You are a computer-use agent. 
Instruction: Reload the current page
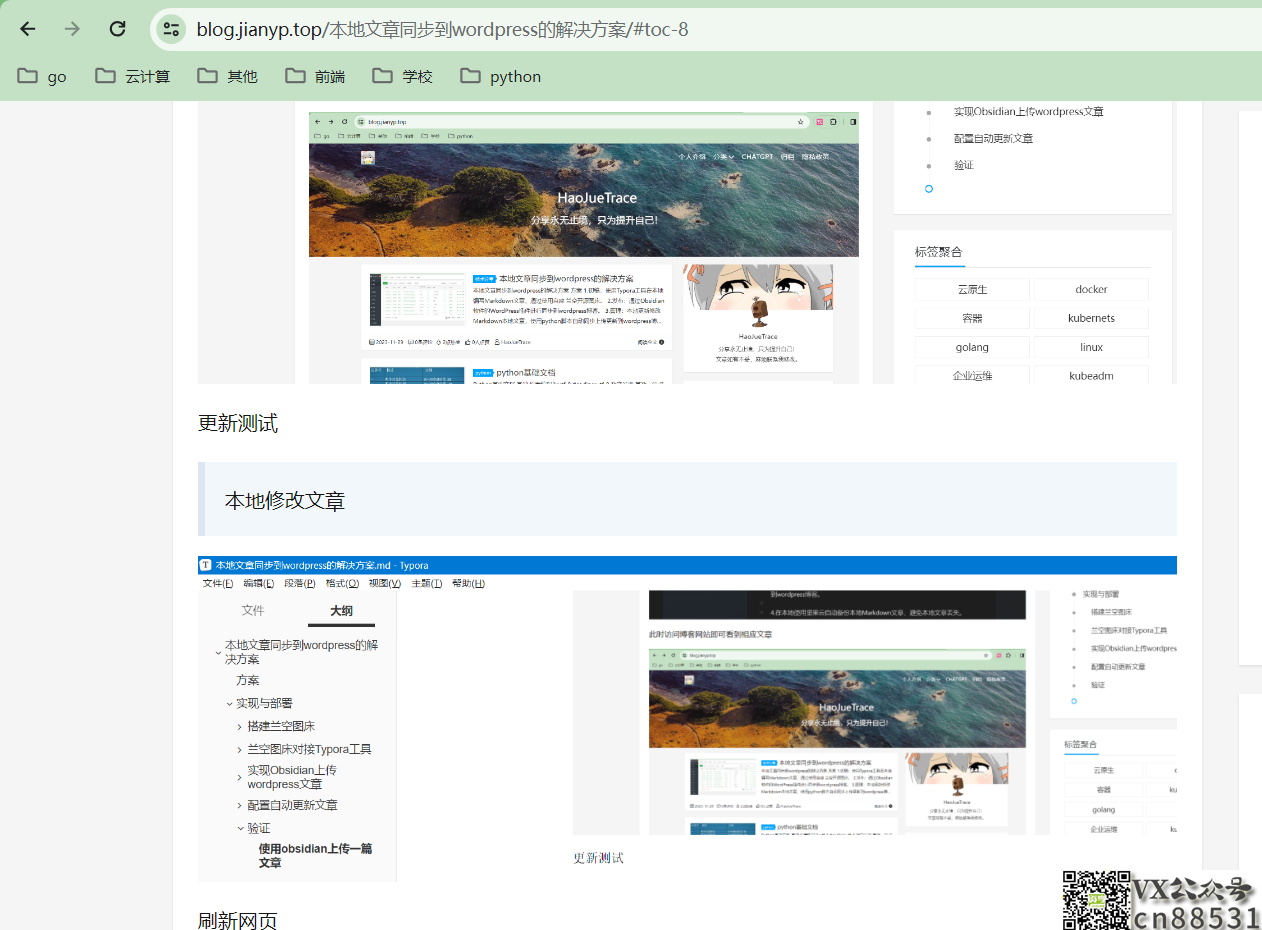(118, 29)
